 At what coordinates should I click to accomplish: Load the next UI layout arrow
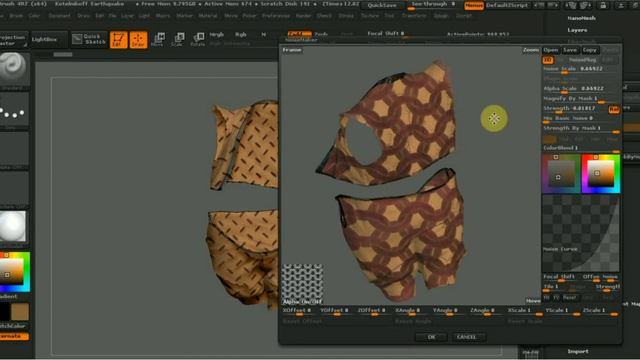pyautogui.click(x=552, y=5)
